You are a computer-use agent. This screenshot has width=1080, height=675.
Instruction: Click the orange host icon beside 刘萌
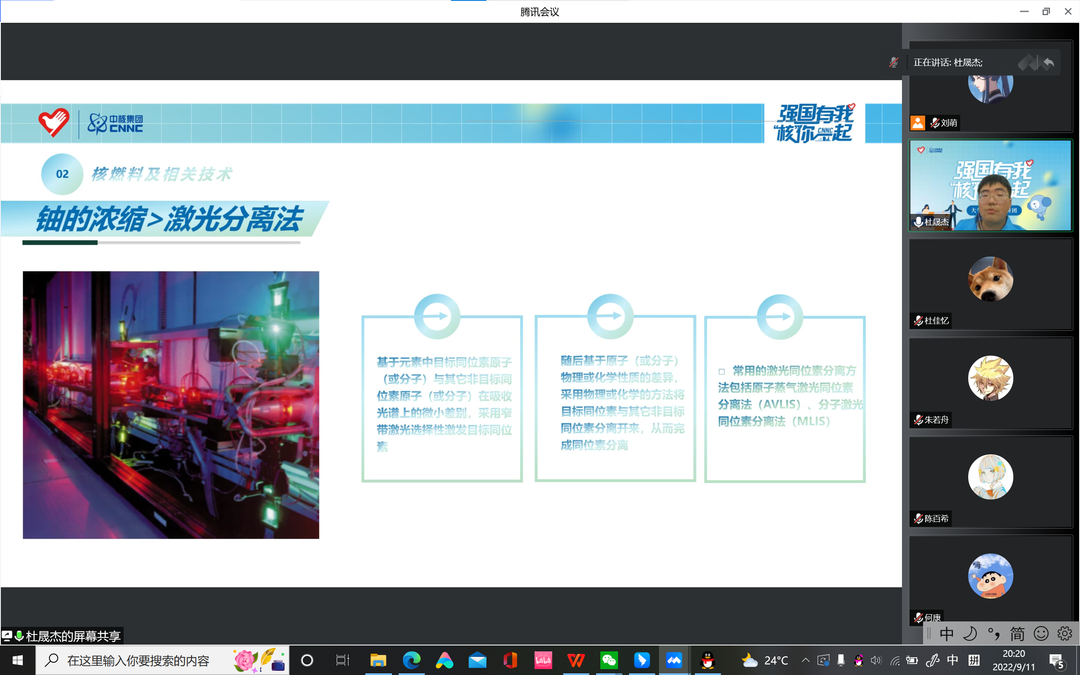click(x=917, y=123)
